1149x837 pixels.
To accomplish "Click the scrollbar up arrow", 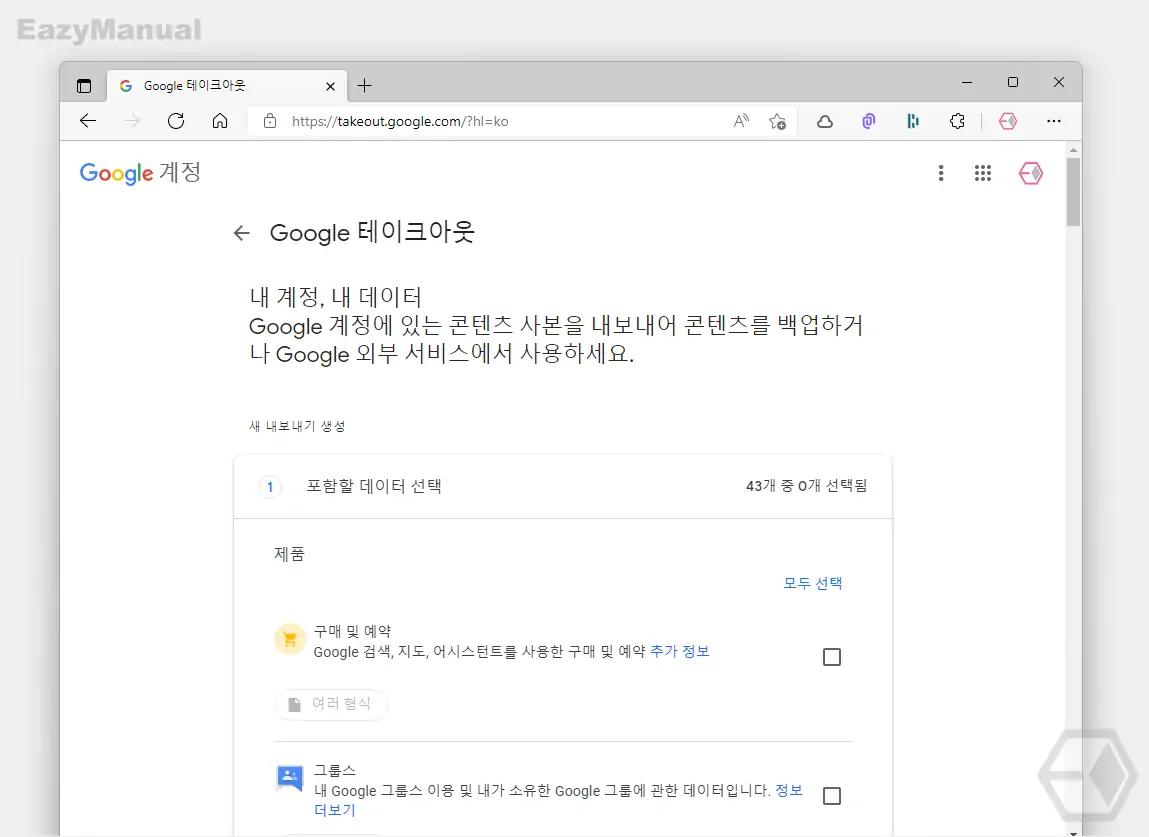I will click(x=1074, y=150).
